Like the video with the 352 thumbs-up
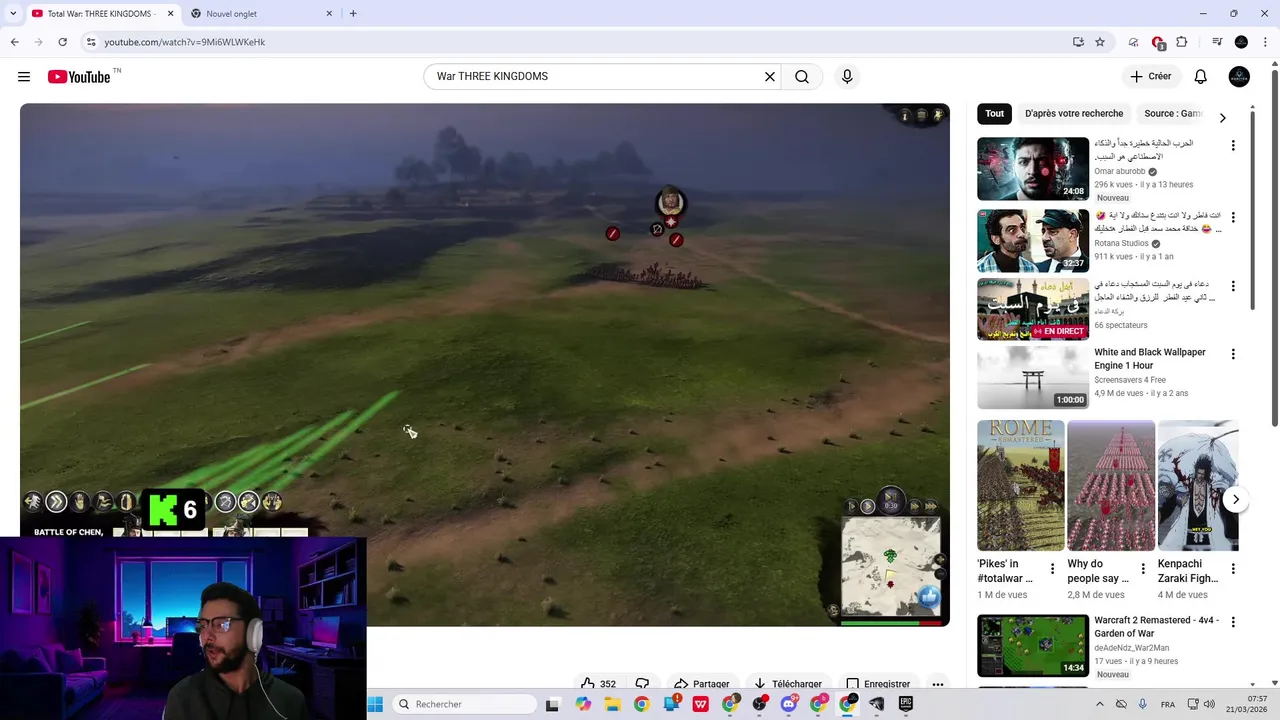The width and height of the screenshot is (1280, 720). pos(598,684)
